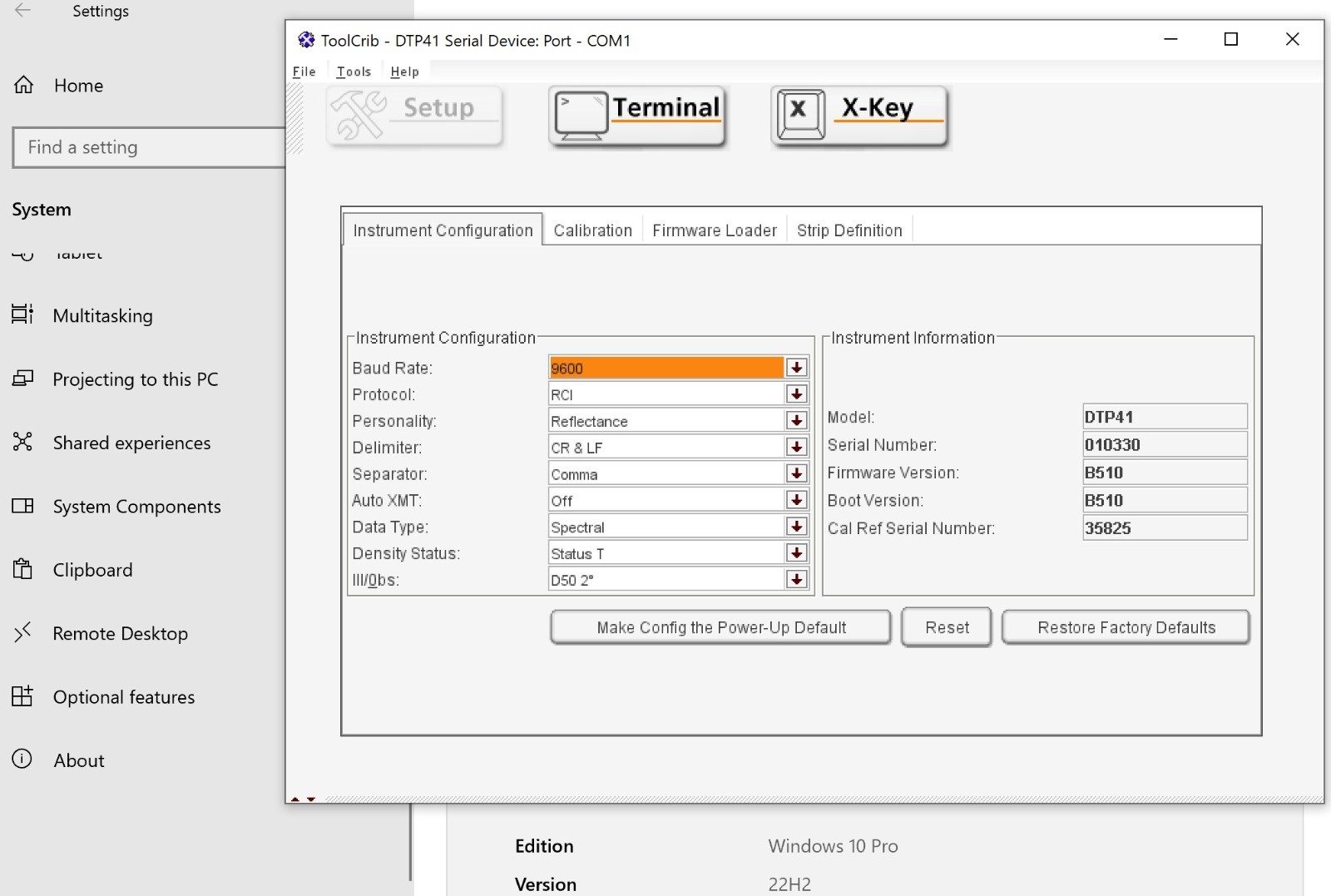Select the Setup toolbar button
Image resolution: width=1331 pixels, height=896 pixels.
coord(415,116)
